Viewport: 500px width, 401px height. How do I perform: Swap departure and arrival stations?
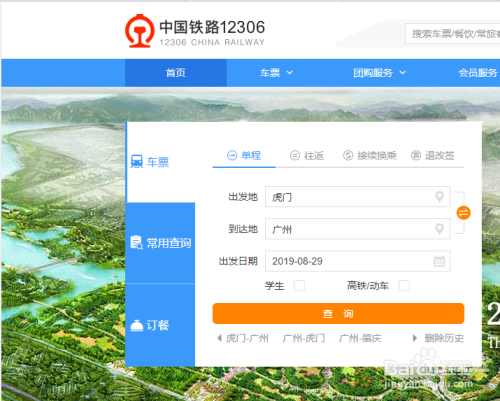(x=463, y=213)
